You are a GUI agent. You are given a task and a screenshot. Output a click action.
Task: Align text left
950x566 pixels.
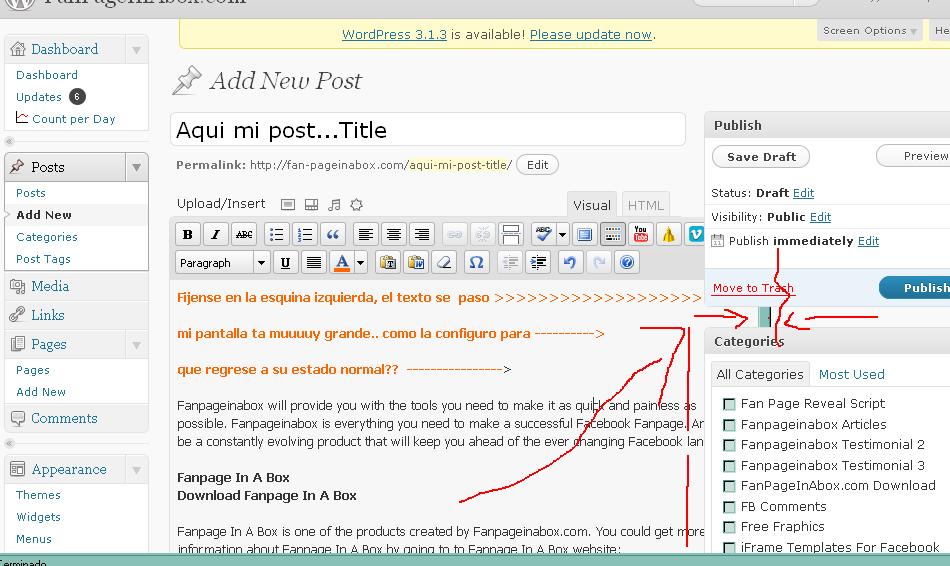(365, 235)
